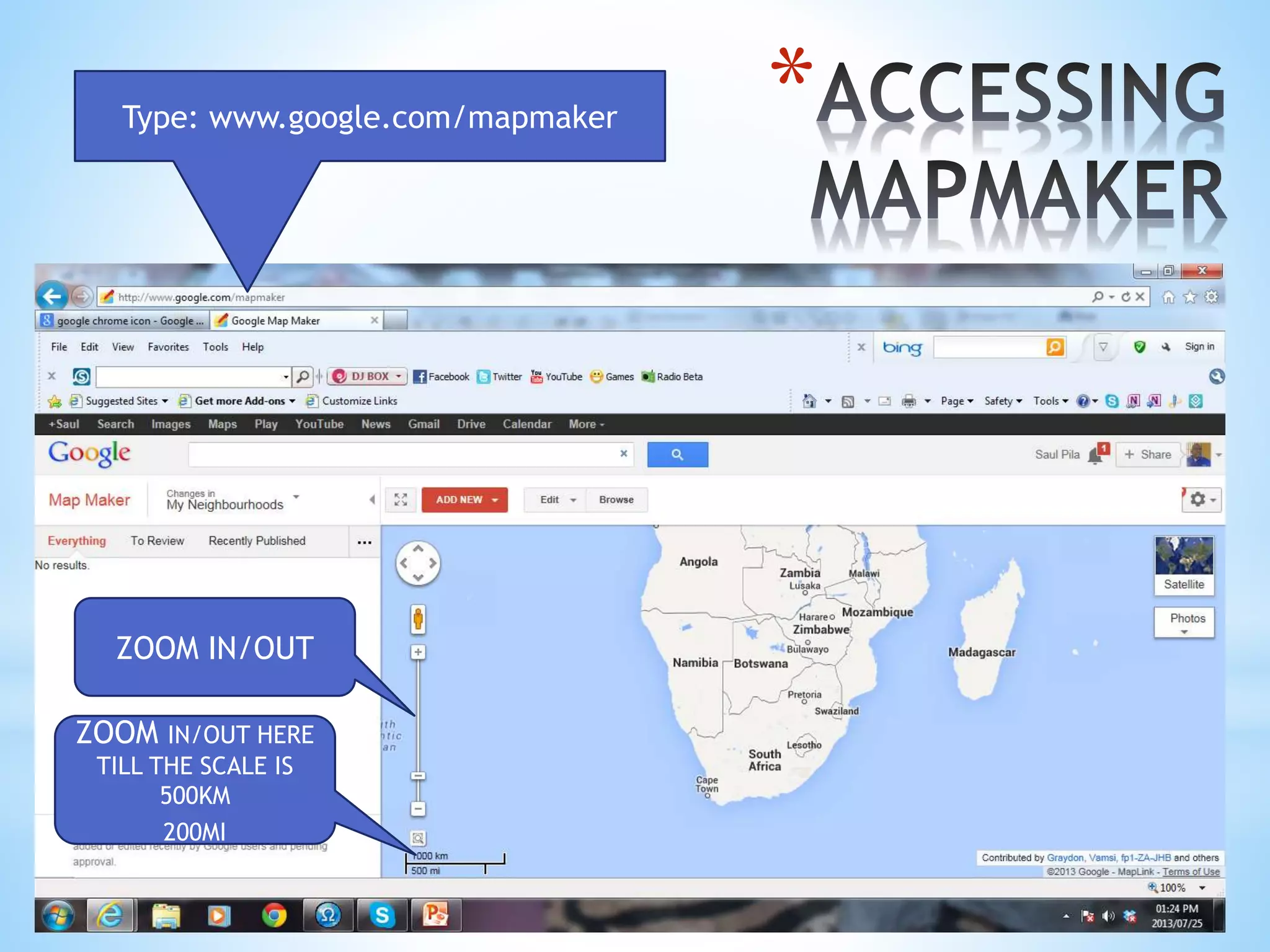Screen dimensions: 1270x952
Task: Expand the Photos layer dropdown
Action: [1184, 622]
